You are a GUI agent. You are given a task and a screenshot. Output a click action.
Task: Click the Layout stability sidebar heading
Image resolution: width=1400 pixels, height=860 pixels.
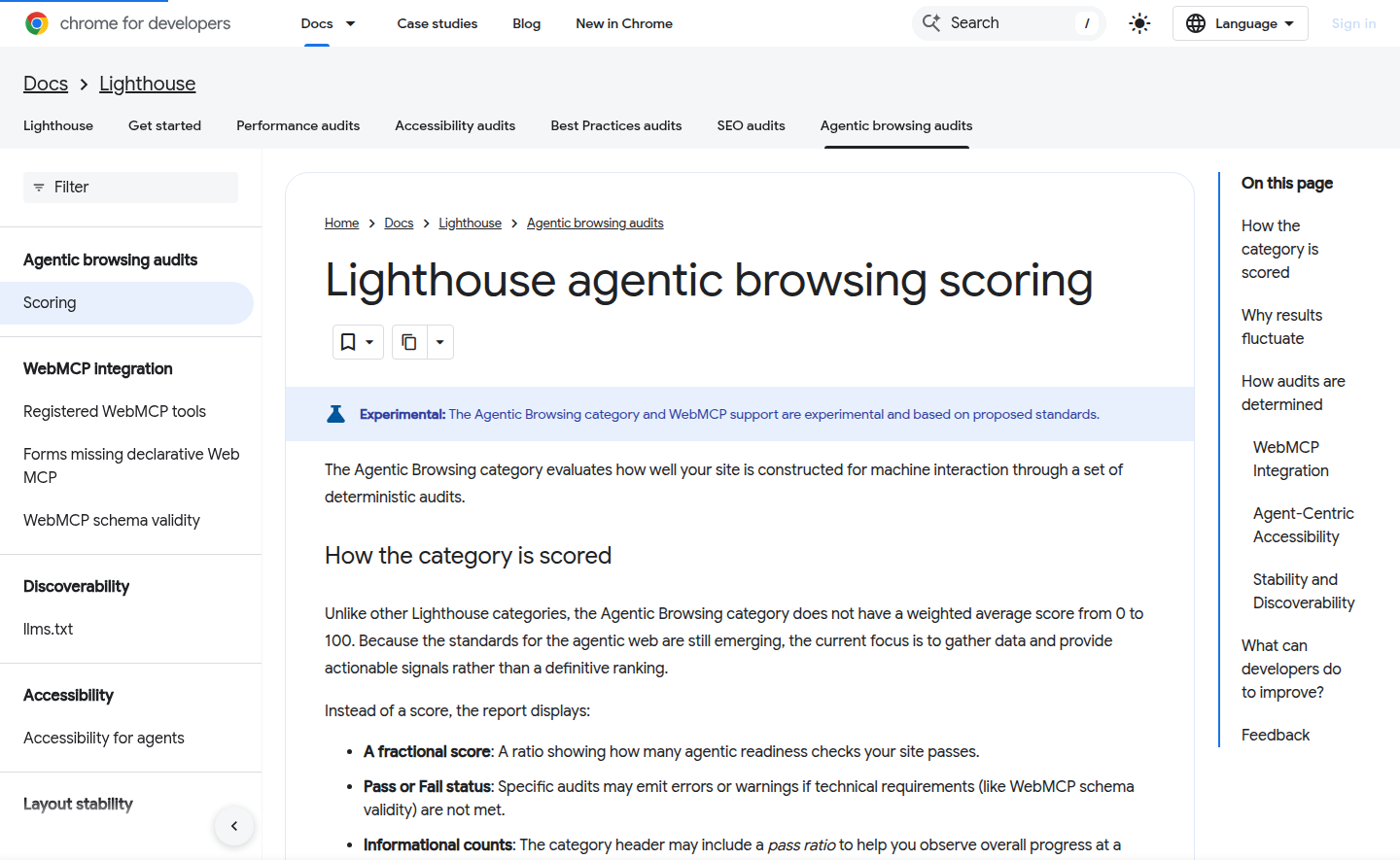pos(78,804)
